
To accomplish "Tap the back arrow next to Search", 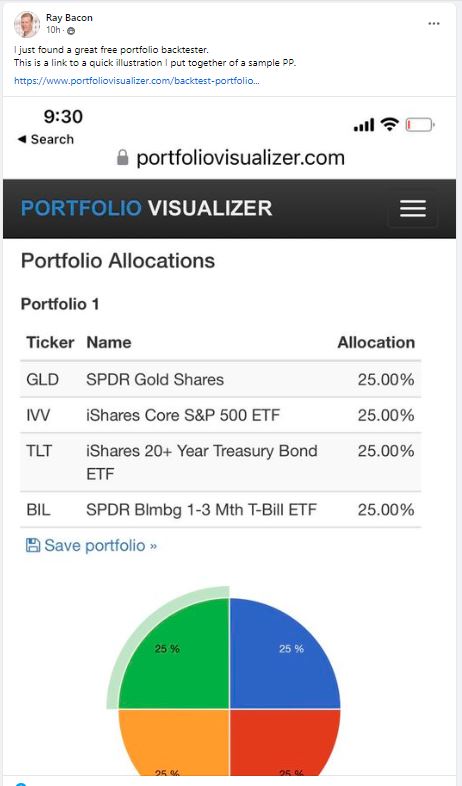I will pos(22,139).
